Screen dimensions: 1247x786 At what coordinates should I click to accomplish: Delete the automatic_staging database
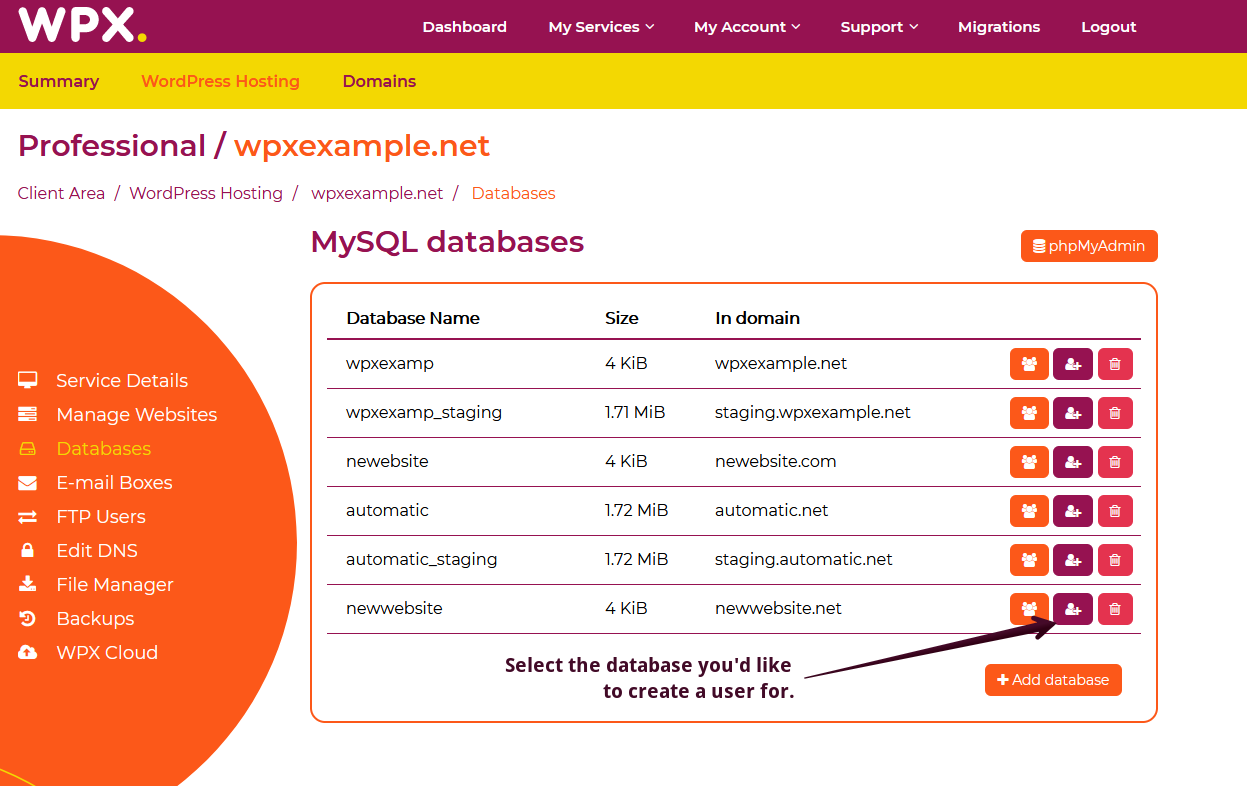click(1115, 560)
